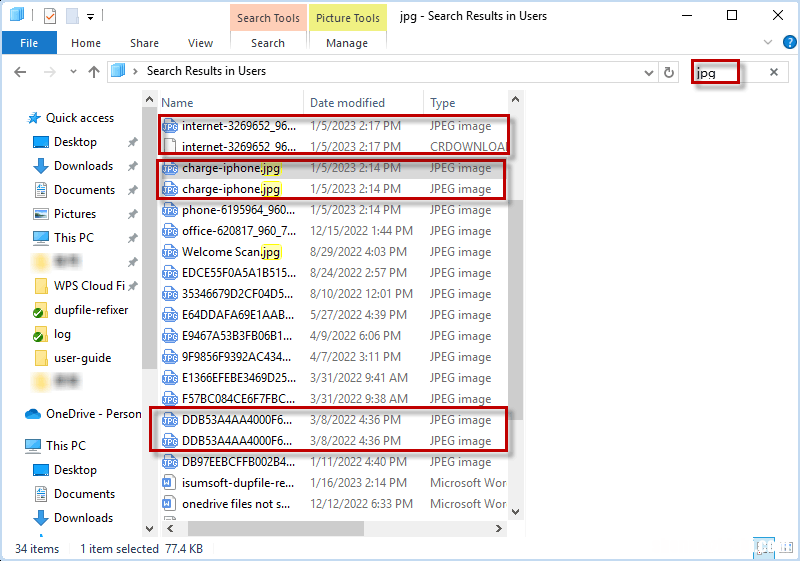Open pinned Downloads under Quick access
800x561 pixels.
[83, 166]
